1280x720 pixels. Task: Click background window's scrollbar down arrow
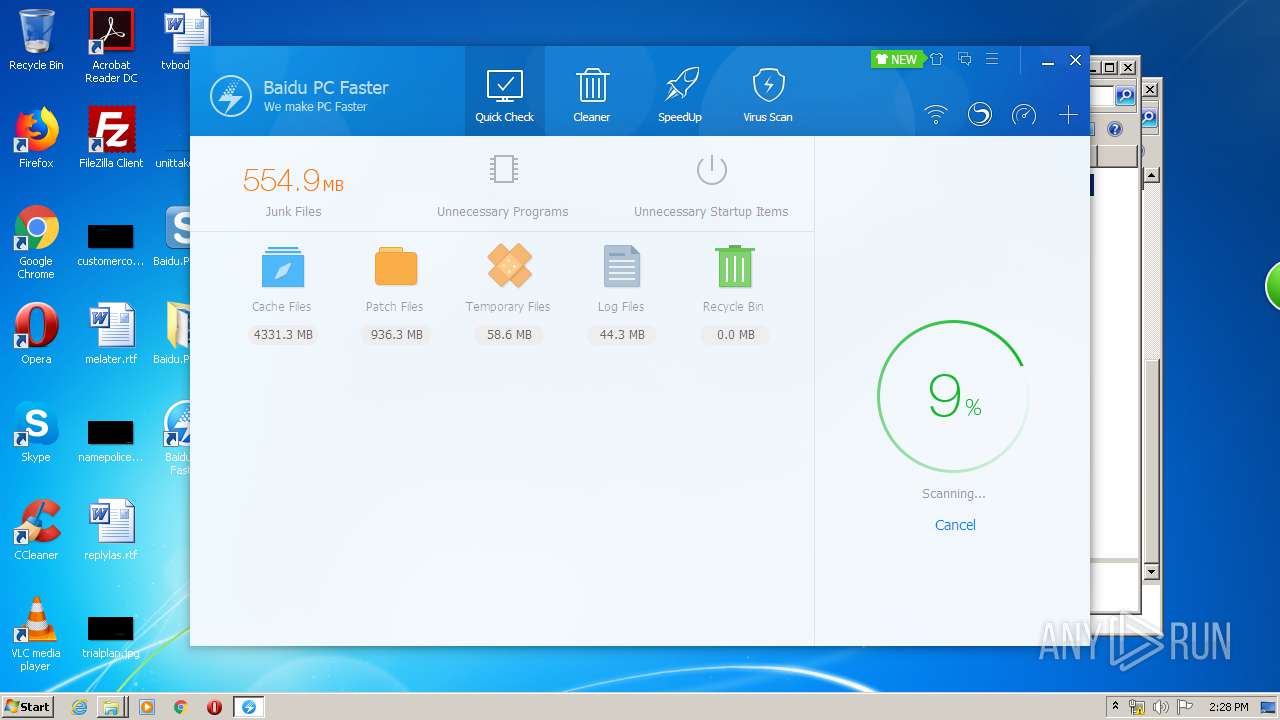[1151, 571]
